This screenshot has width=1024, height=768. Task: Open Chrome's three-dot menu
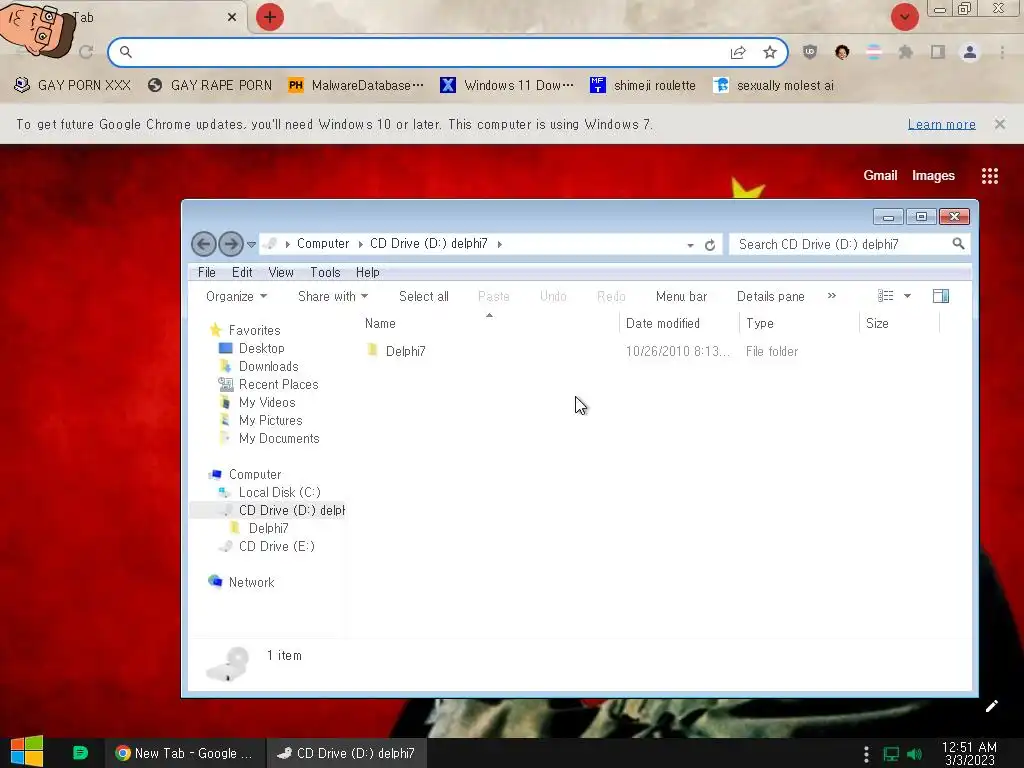tap(1002, 52)
